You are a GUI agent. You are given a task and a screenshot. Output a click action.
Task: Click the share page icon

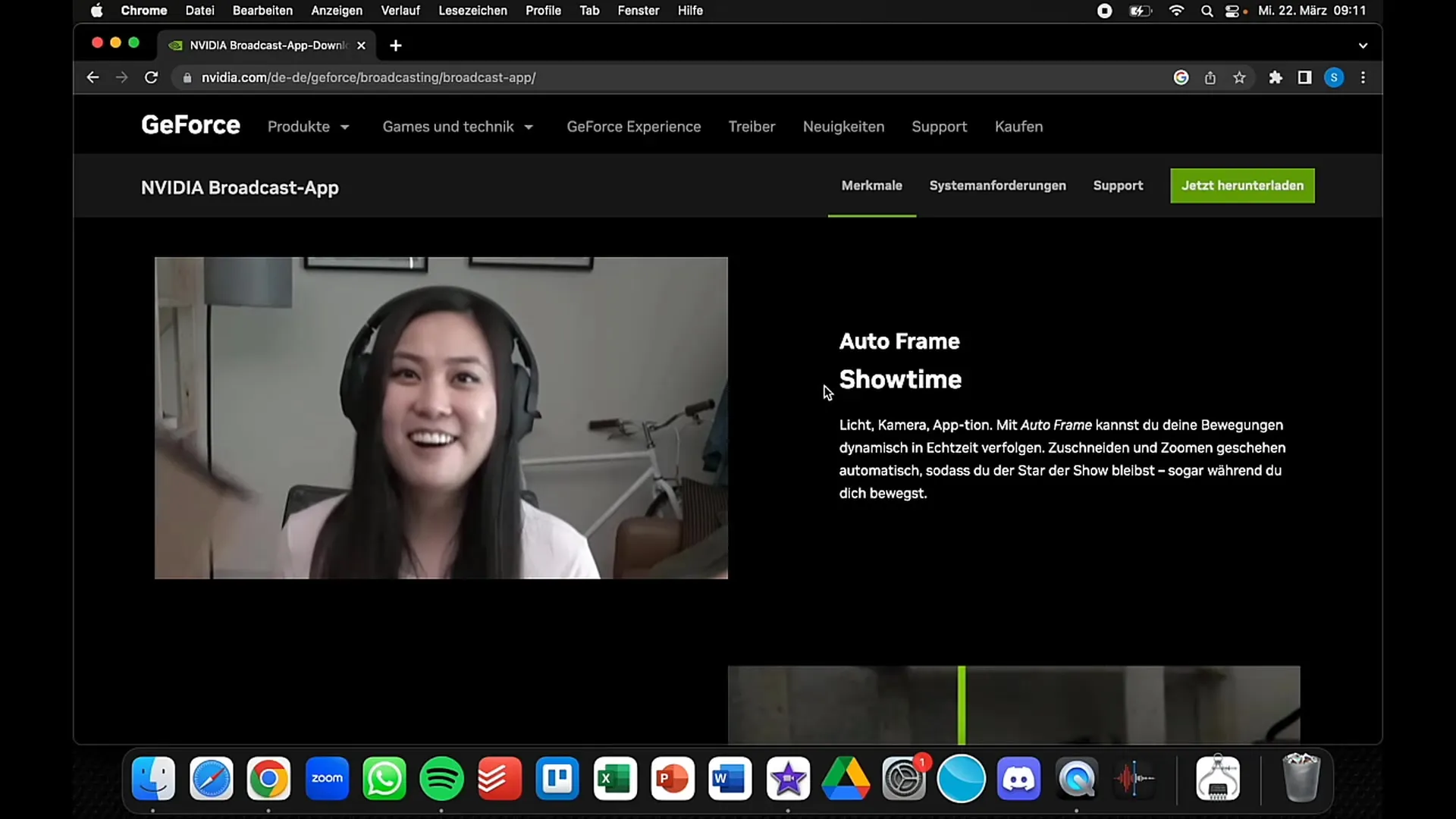click(x=1210, y=77)
